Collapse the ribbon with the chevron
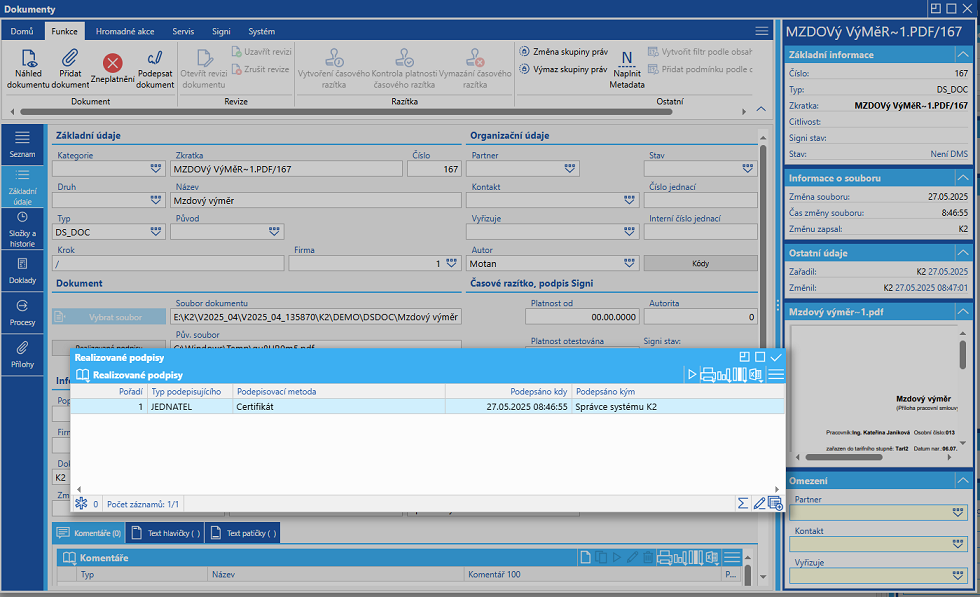The image size is (980, 597). click(761, 109)
